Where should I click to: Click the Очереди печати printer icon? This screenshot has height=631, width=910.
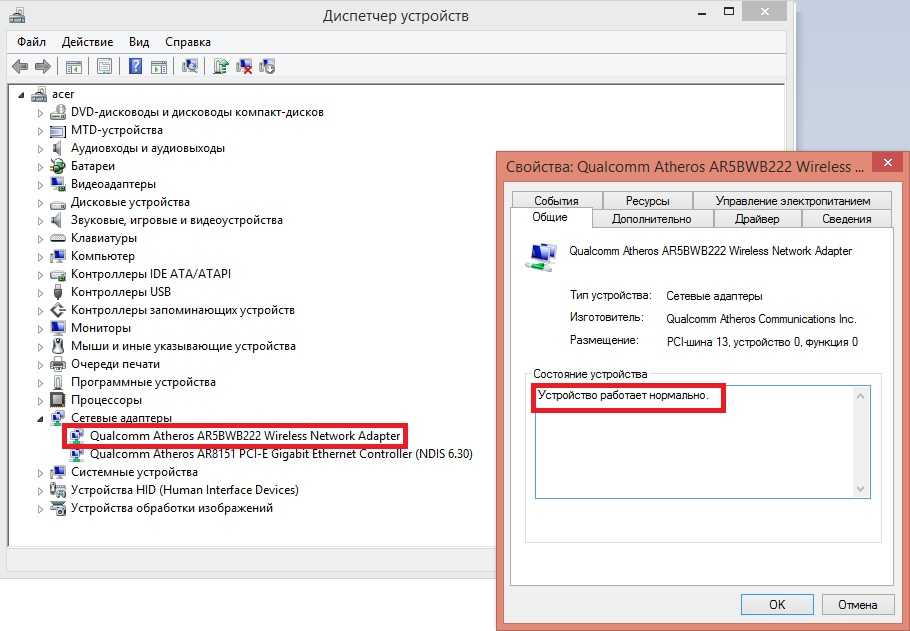pyautogui.click(x=57, y=365)
